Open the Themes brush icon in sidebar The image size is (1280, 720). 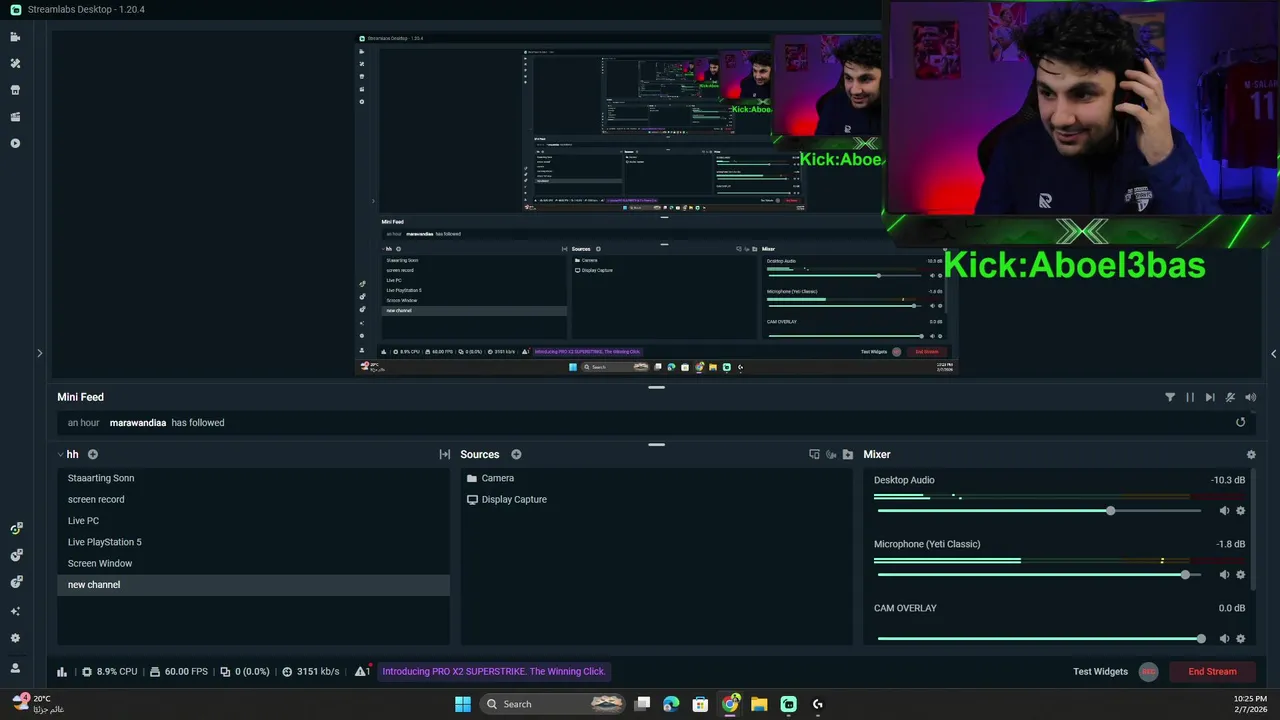click(x=15, y=63)
